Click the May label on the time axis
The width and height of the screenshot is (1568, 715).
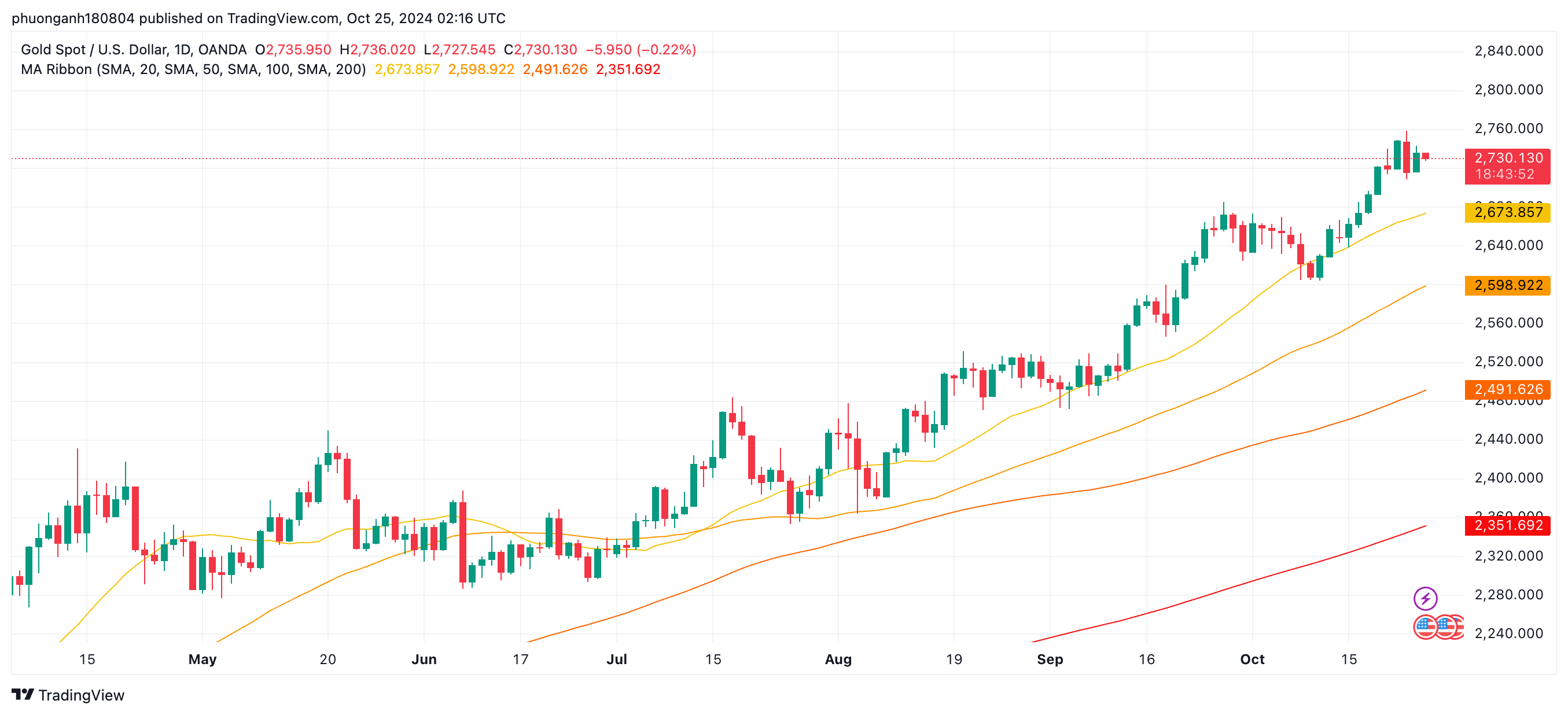202,659
